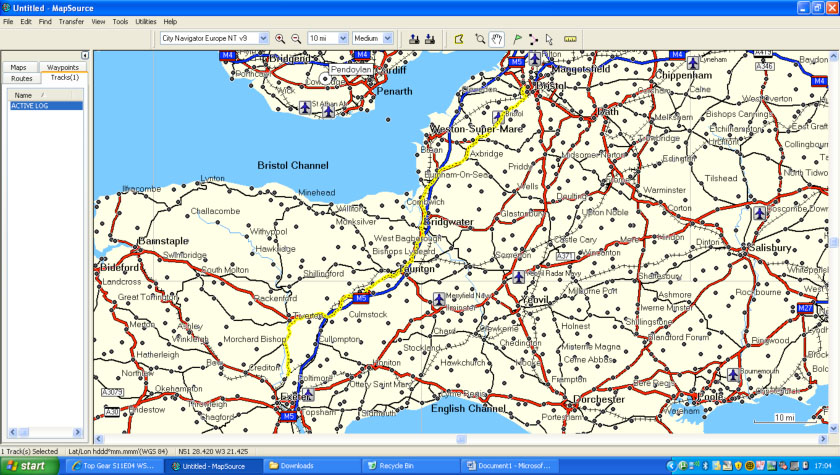Click the M5 shield near Taunton
This screenshot has height=475, width=840.
coord(361,298)
